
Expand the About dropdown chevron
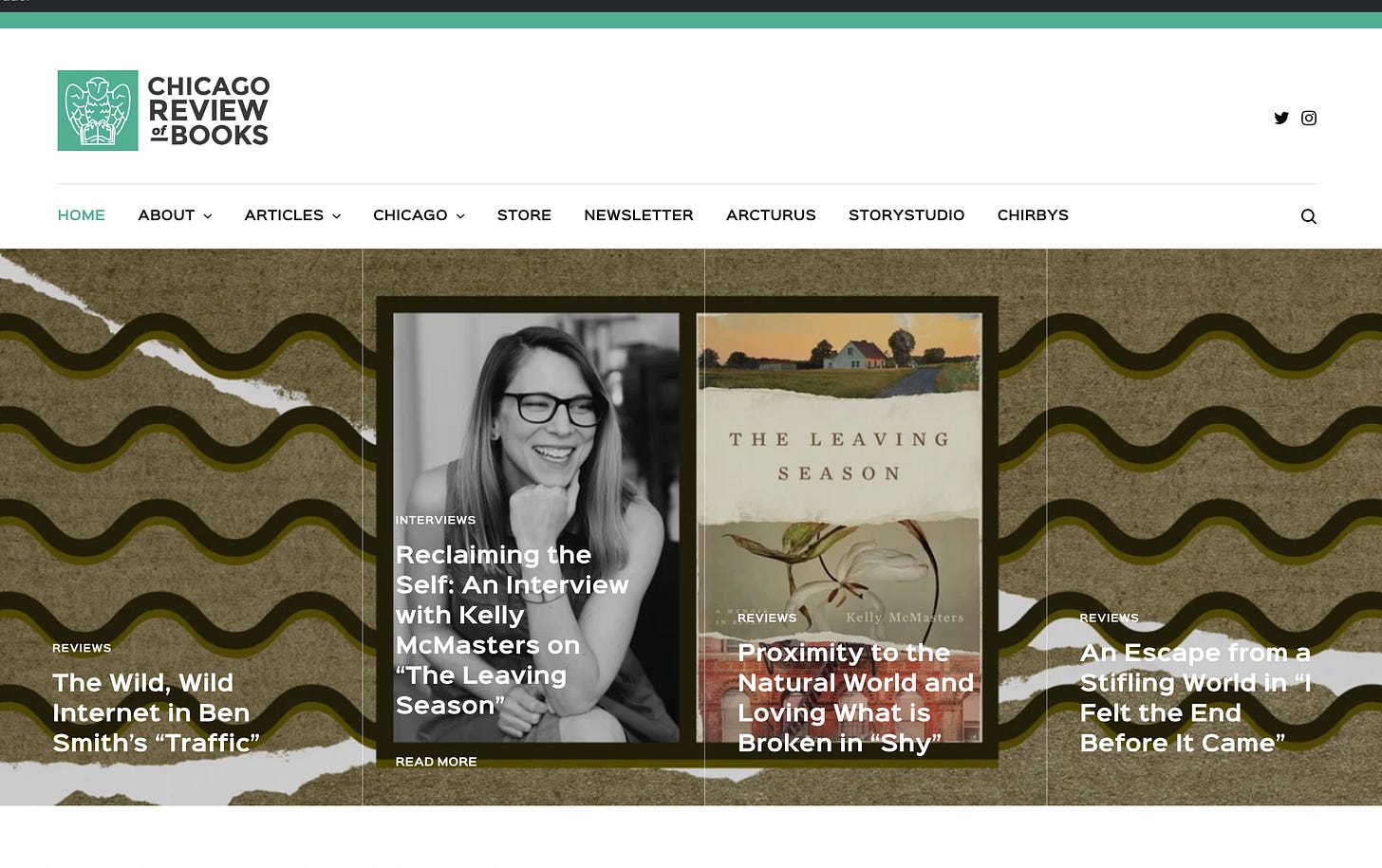(208, 216)
